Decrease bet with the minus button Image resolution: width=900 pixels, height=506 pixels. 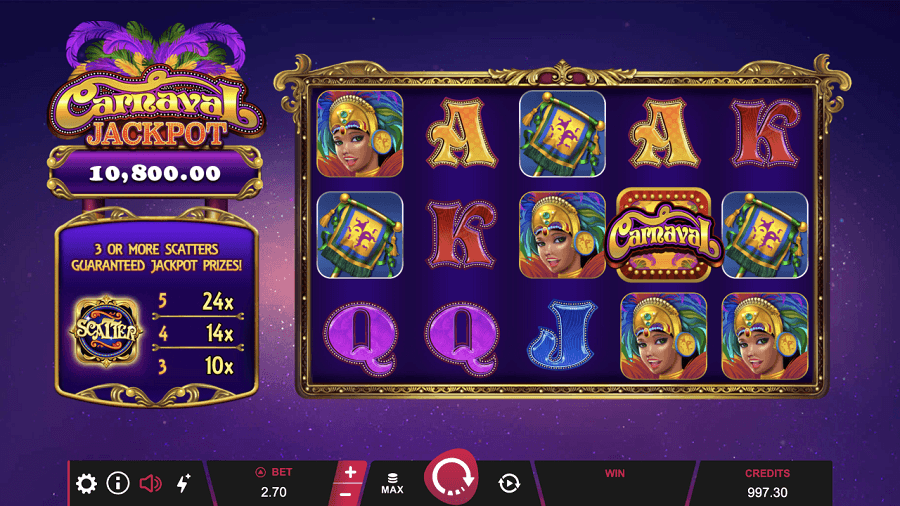tap(346, 495)
